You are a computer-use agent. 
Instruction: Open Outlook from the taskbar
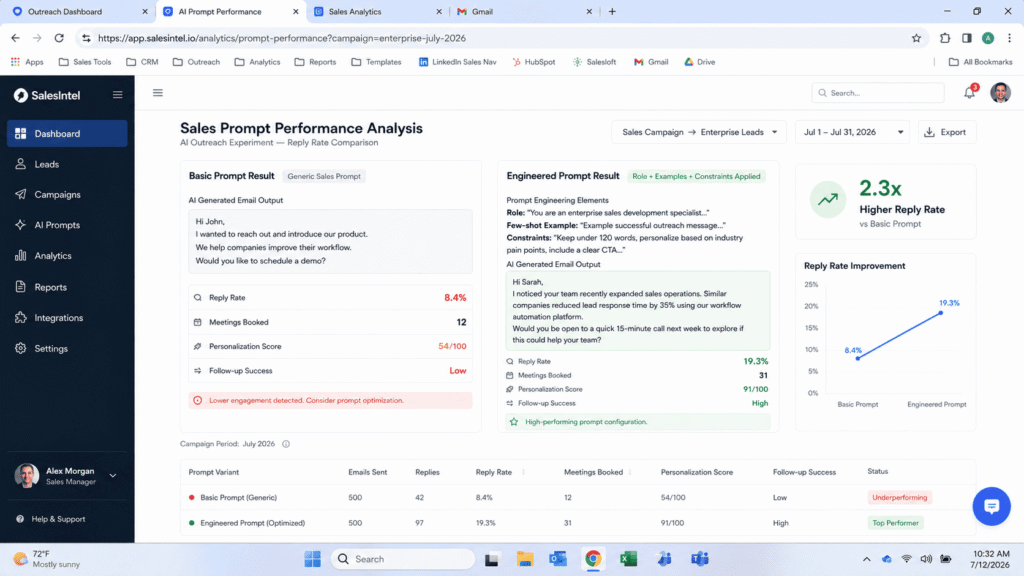[x=558, y=559]
